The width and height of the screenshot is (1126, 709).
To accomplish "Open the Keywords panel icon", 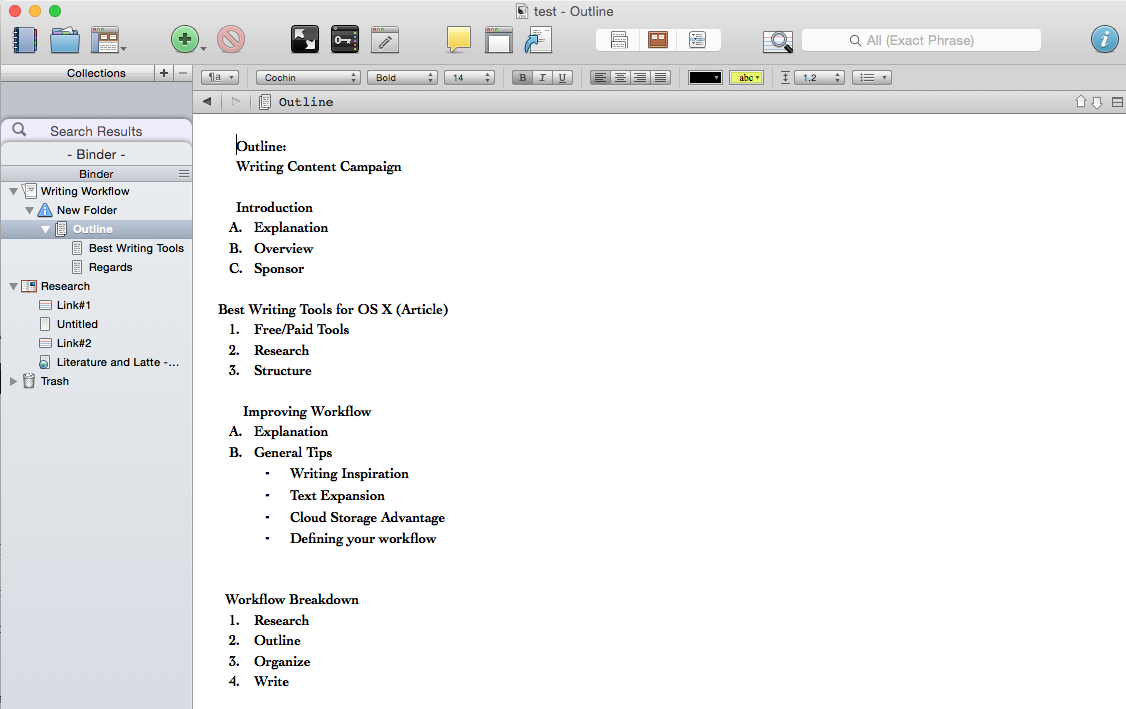I will pyautogui.click(x=345, y=40).
